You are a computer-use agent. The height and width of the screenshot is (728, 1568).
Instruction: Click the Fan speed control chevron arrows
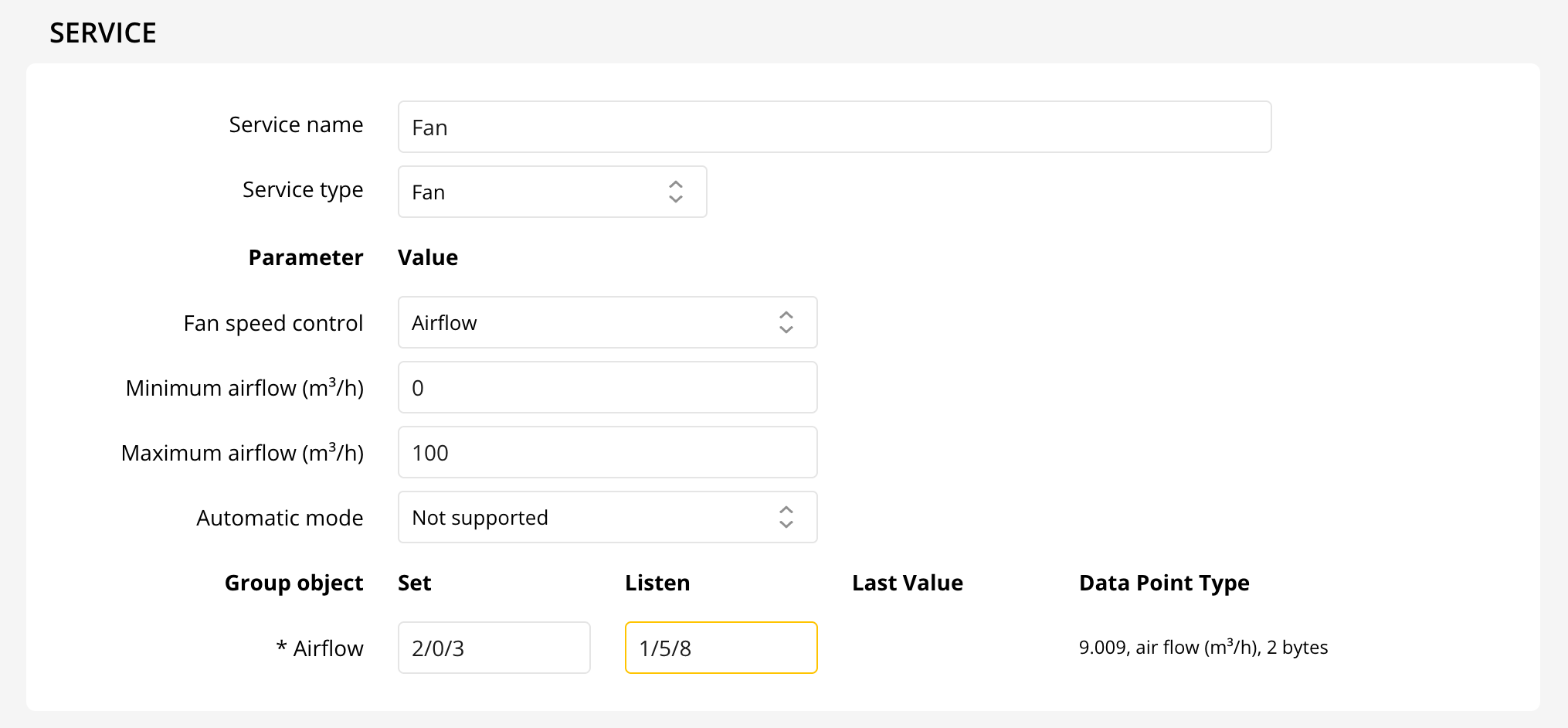point(786,322)
